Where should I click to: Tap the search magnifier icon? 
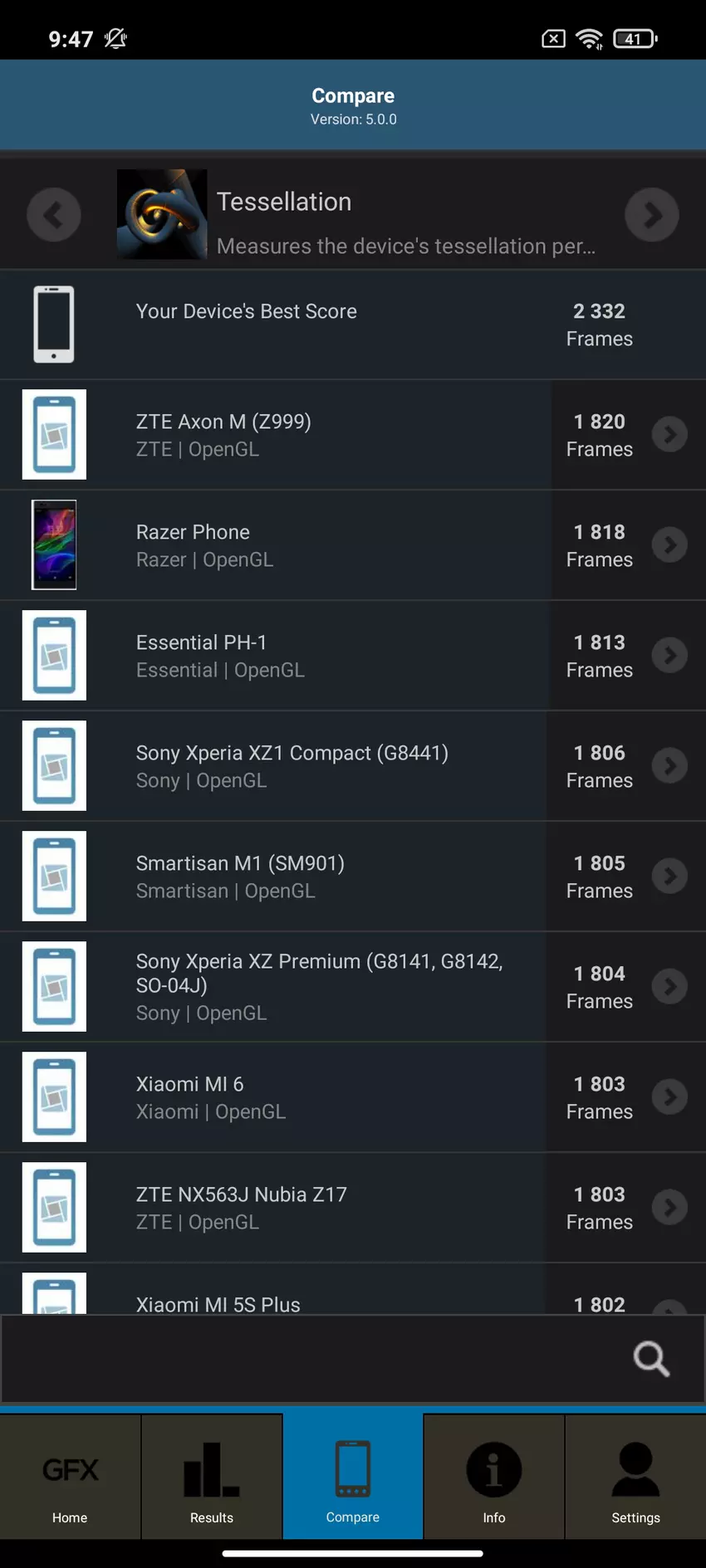[651, 1359]
